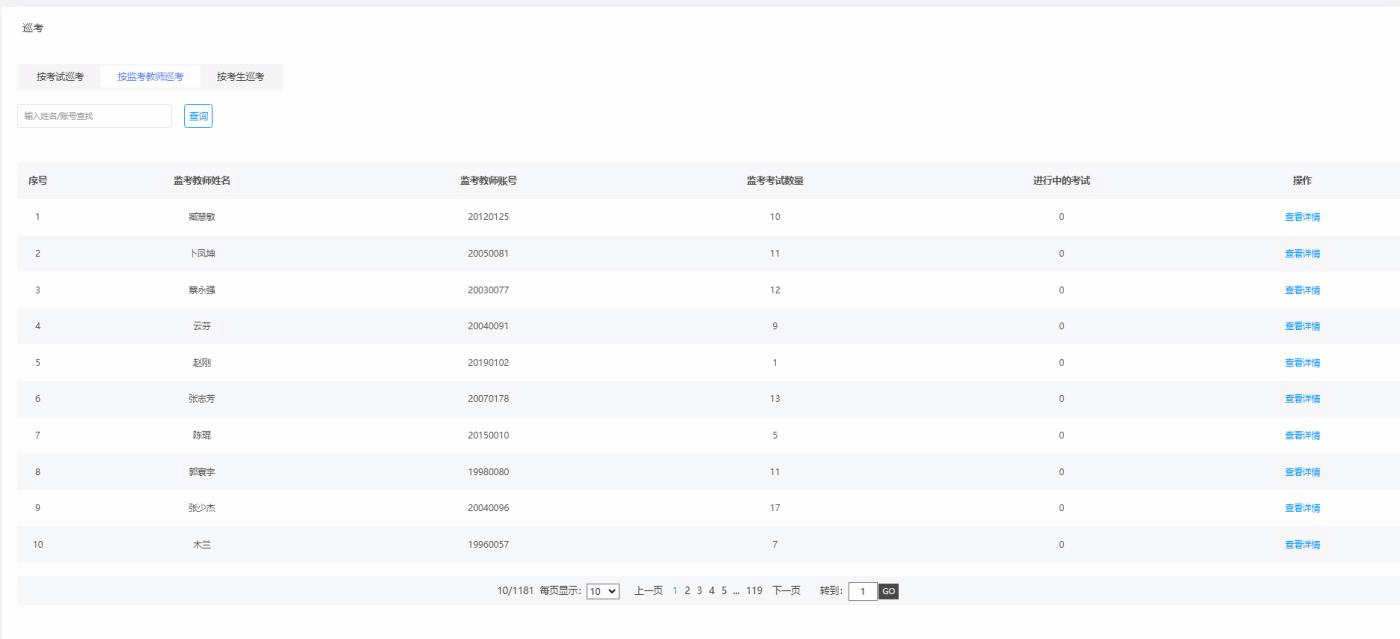The image size is (1400, 639).
Task: Jump to last page 119
Action: tap(754, 591)
